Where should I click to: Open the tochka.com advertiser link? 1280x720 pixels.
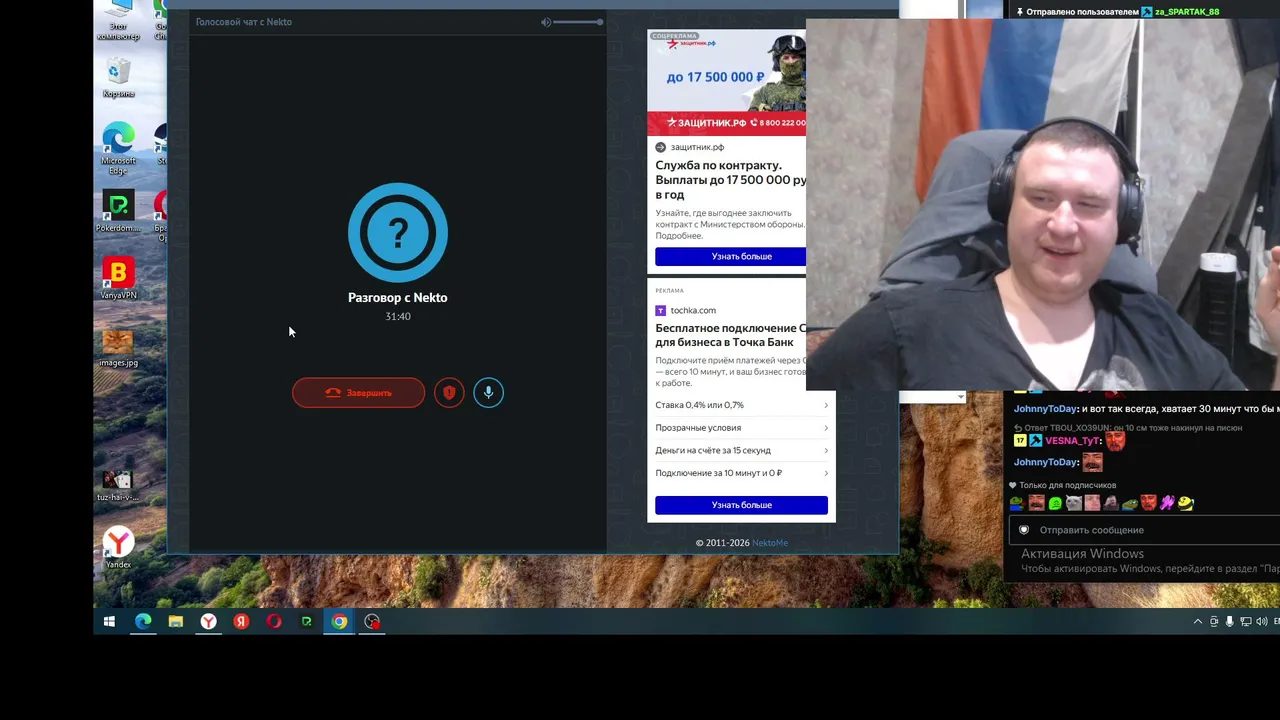[x=693, y=310]
